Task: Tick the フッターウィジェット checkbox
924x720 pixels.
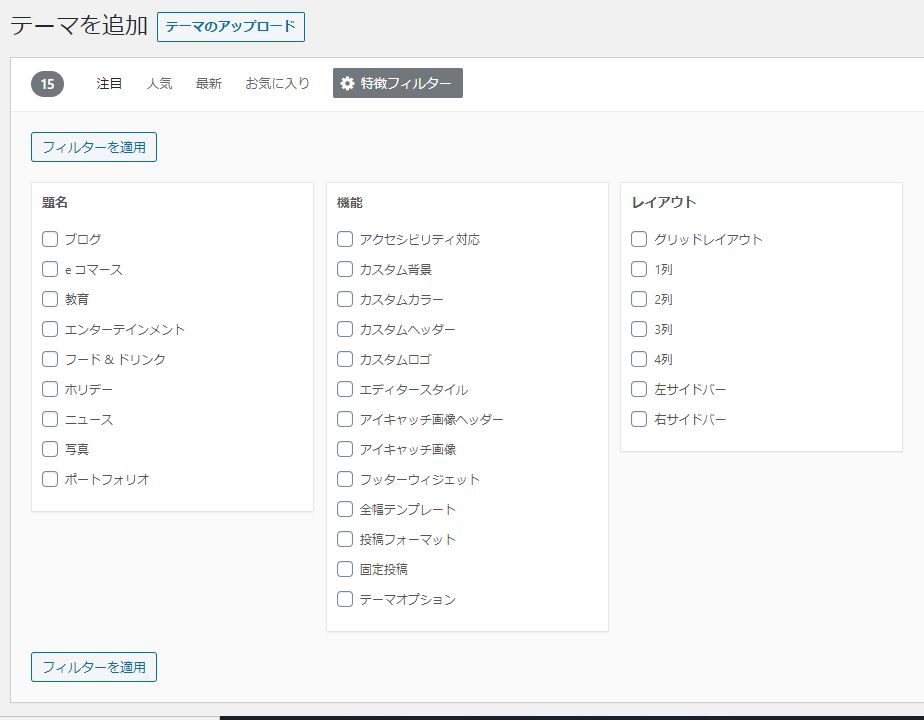Action: point(345,479)
